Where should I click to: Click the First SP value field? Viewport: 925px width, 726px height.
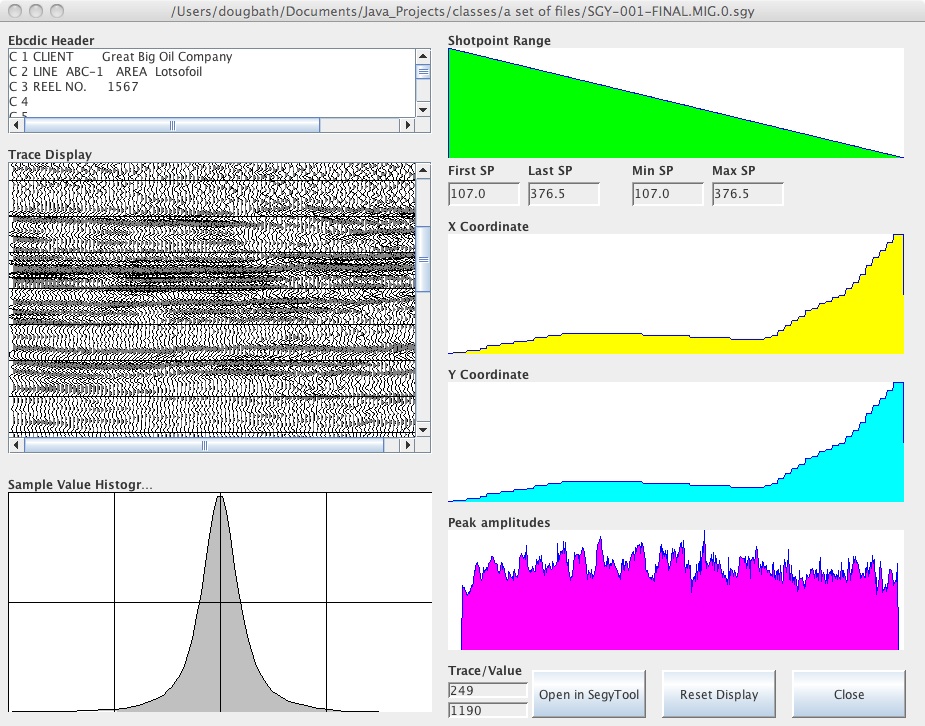tap(483, 194)
